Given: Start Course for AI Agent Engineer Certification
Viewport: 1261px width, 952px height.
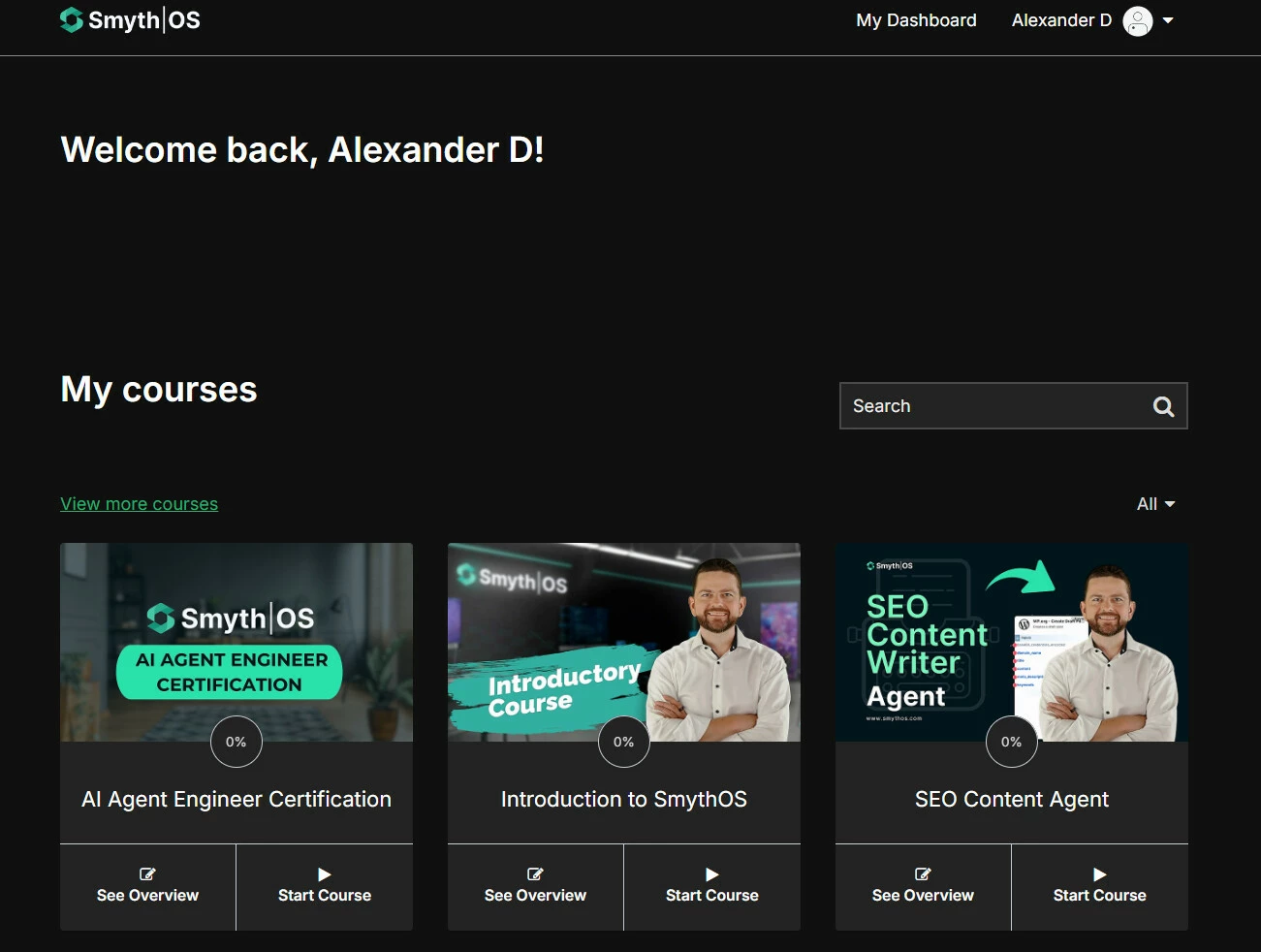Looking at the screenshot, I should click(325, 887).
